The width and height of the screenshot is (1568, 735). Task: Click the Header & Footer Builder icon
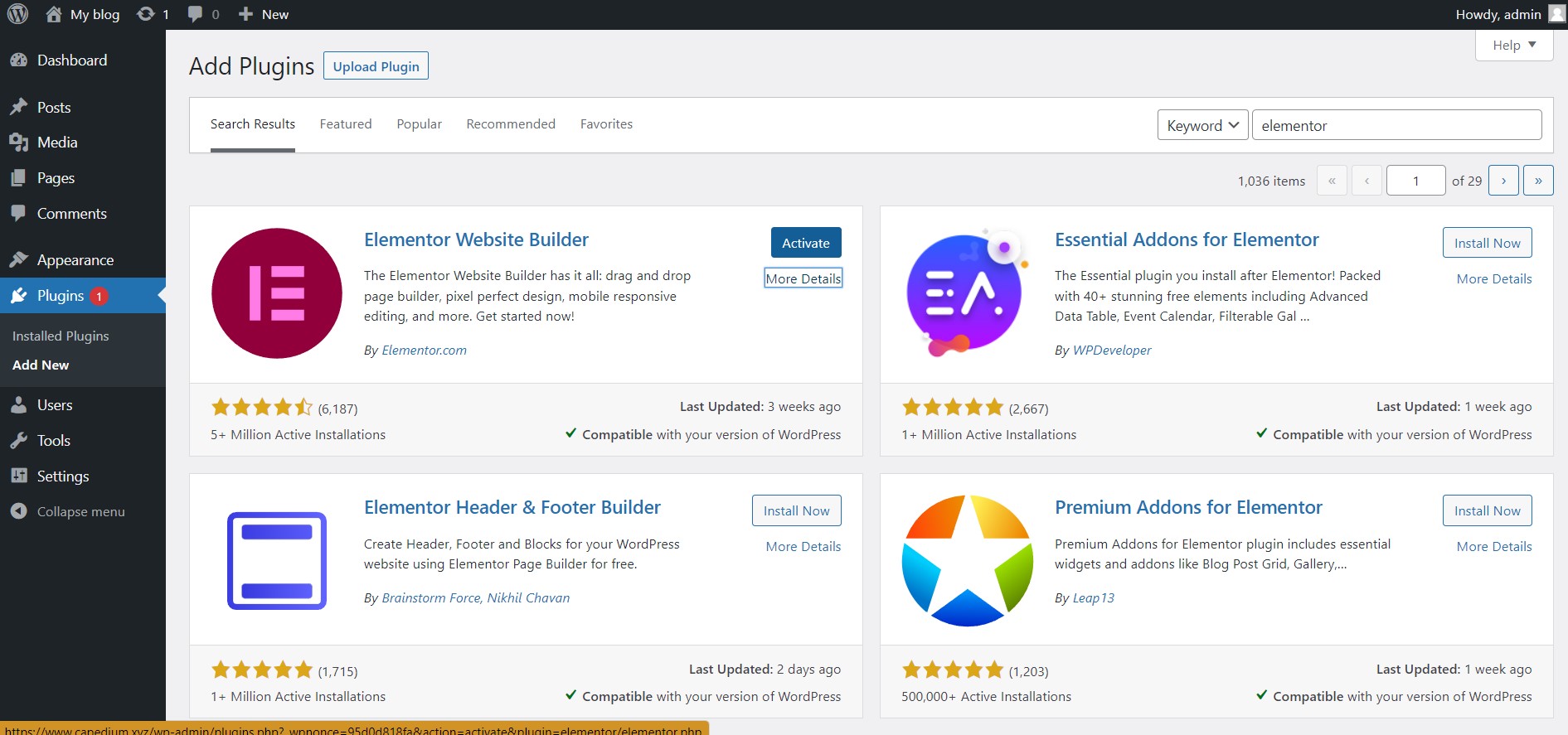276,560
